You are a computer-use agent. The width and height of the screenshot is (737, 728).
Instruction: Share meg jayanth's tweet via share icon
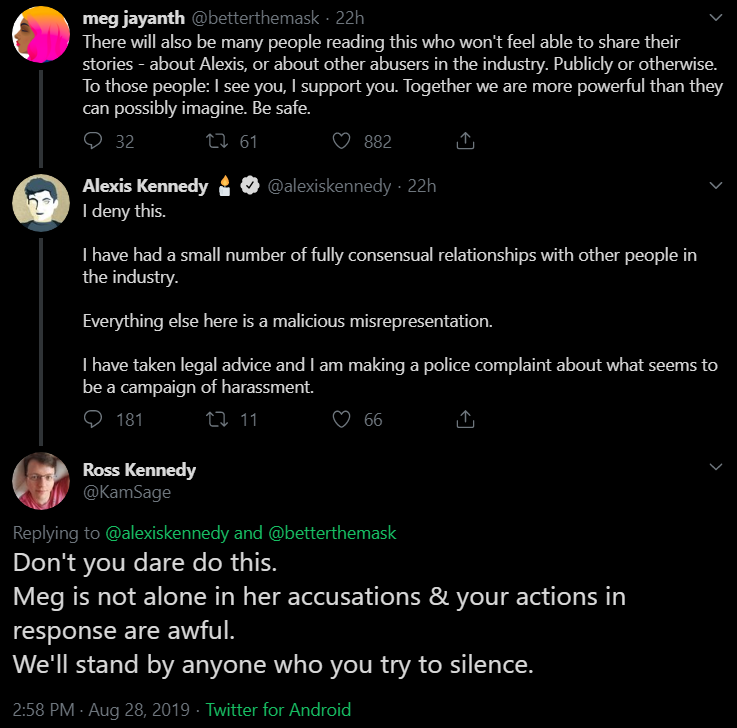(x=465, y=141)
